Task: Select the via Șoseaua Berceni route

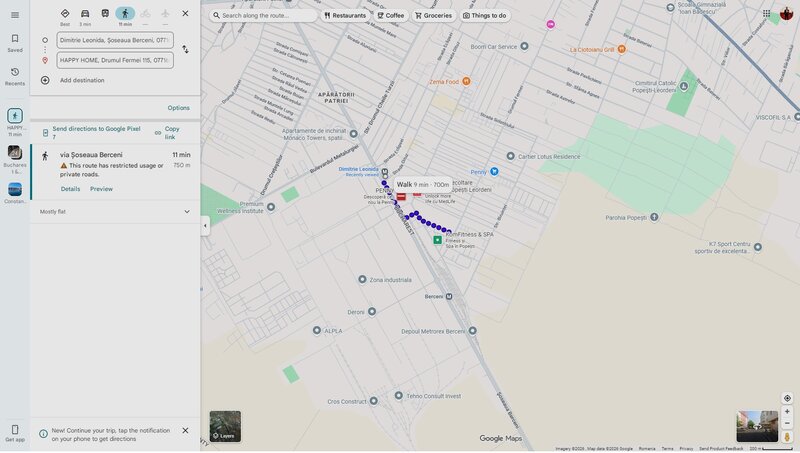Action: (115, 171)
